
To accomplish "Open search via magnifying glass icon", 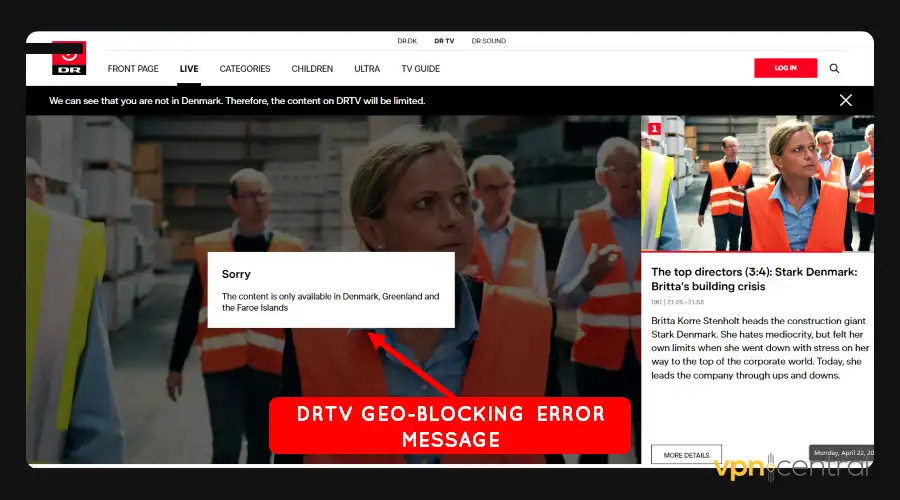I will 834,68.
